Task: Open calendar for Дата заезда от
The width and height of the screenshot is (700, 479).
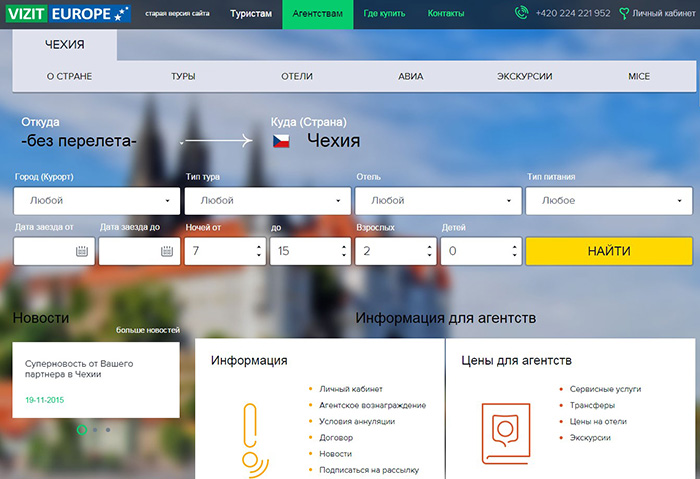Action: click(x=81, y=251)
